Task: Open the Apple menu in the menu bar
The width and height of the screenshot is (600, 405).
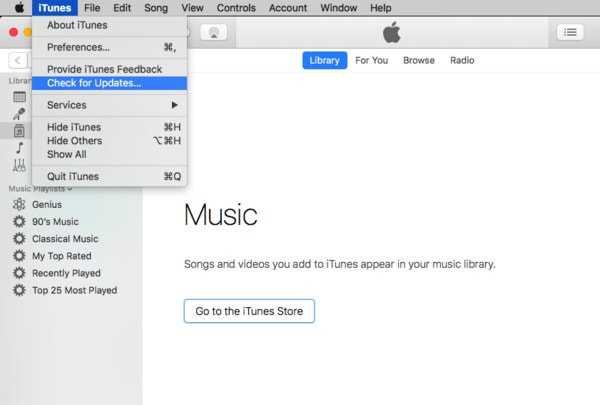Action: [19, 8]
